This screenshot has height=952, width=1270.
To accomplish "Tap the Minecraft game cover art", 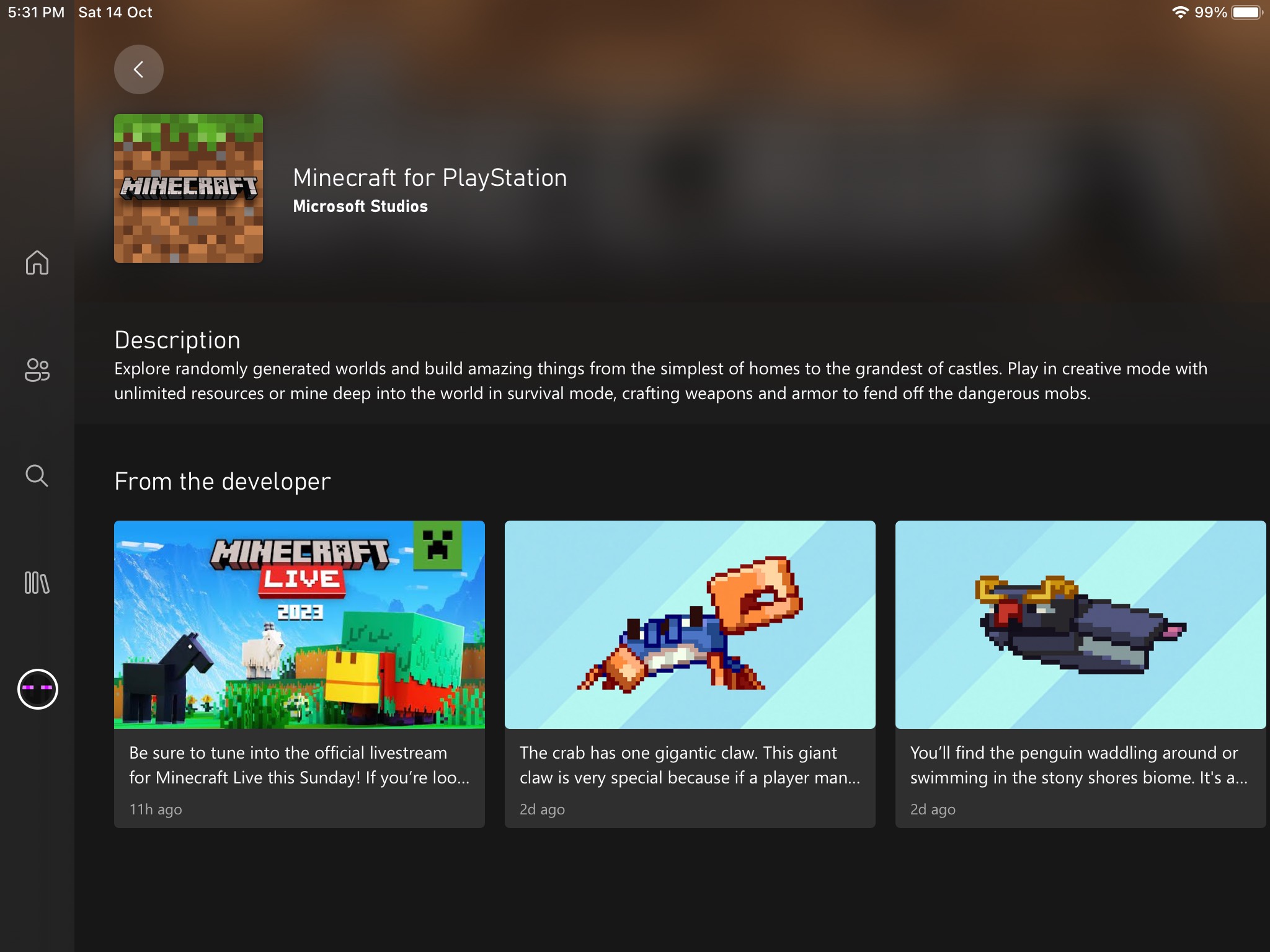I will 189,188.
